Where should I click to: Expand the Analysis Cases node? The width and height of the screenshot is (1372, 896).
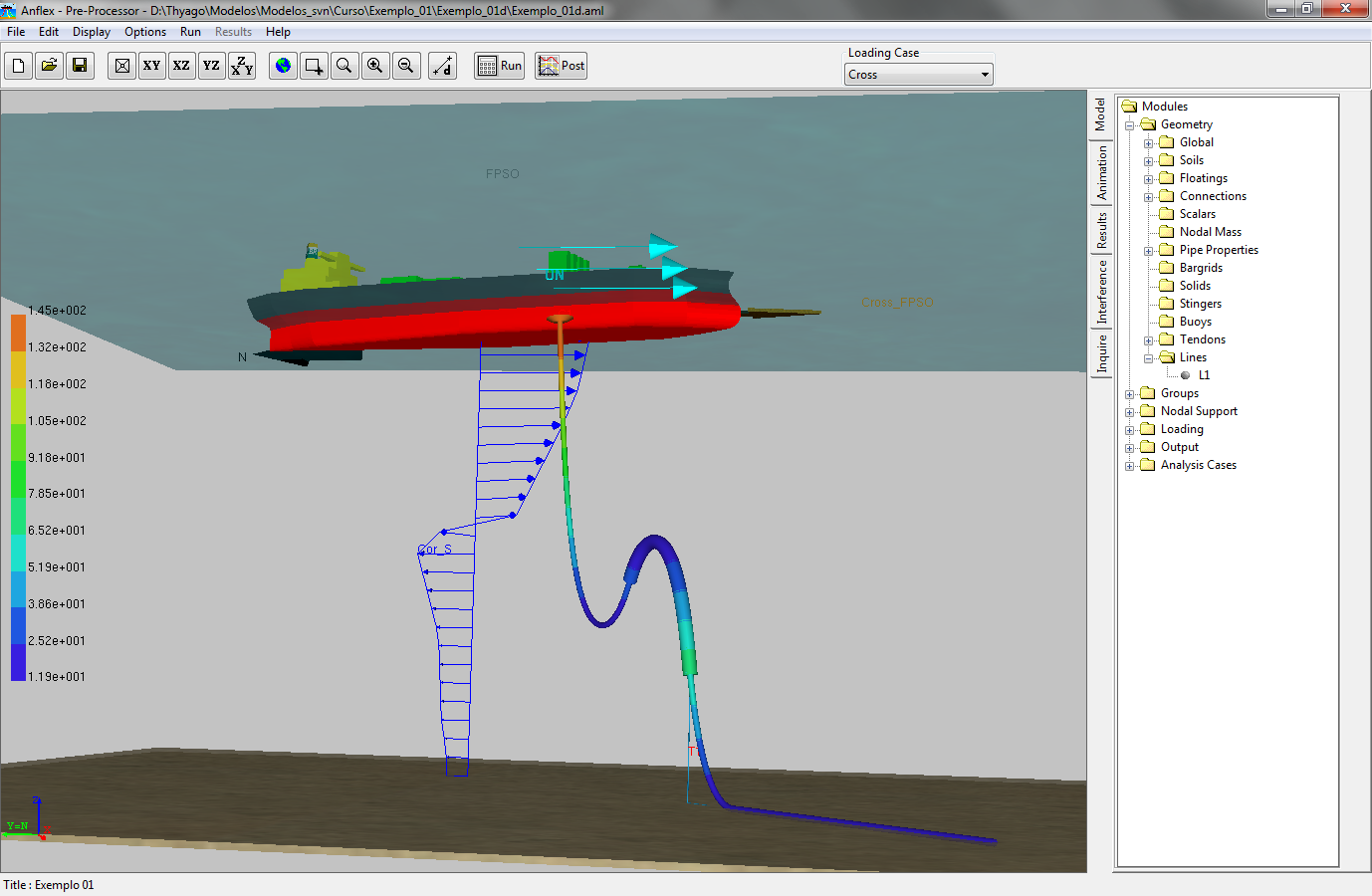[1129, 466]
